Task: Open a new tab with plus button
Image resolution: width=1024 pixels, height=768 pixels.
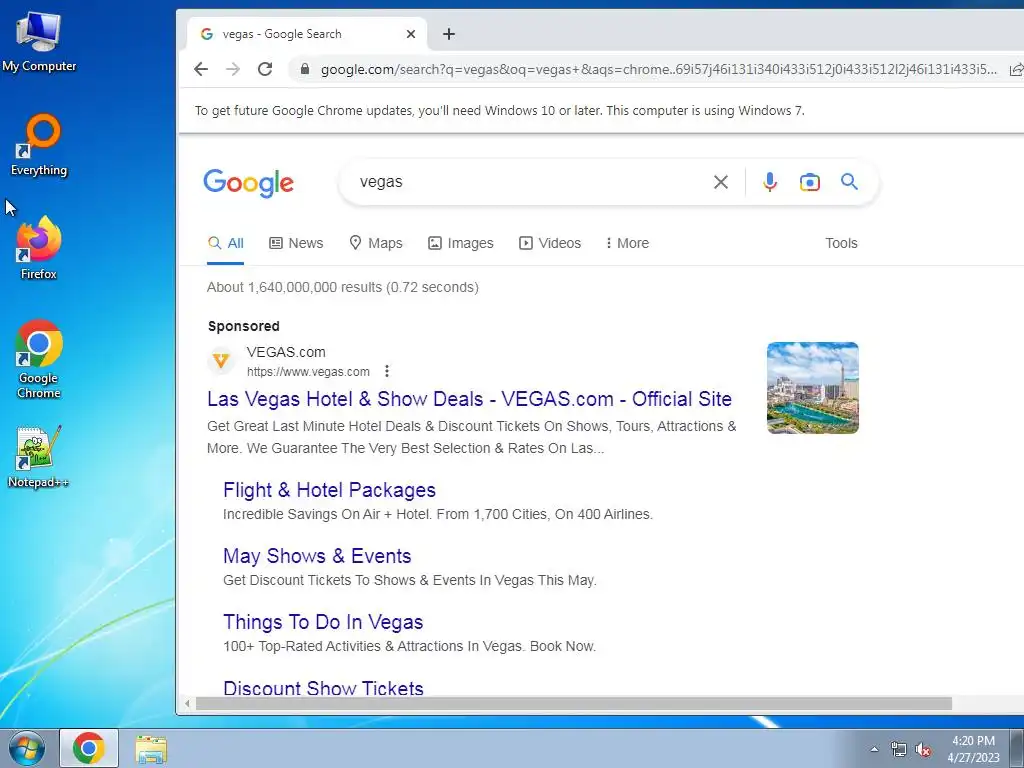Action: [449, 34]
